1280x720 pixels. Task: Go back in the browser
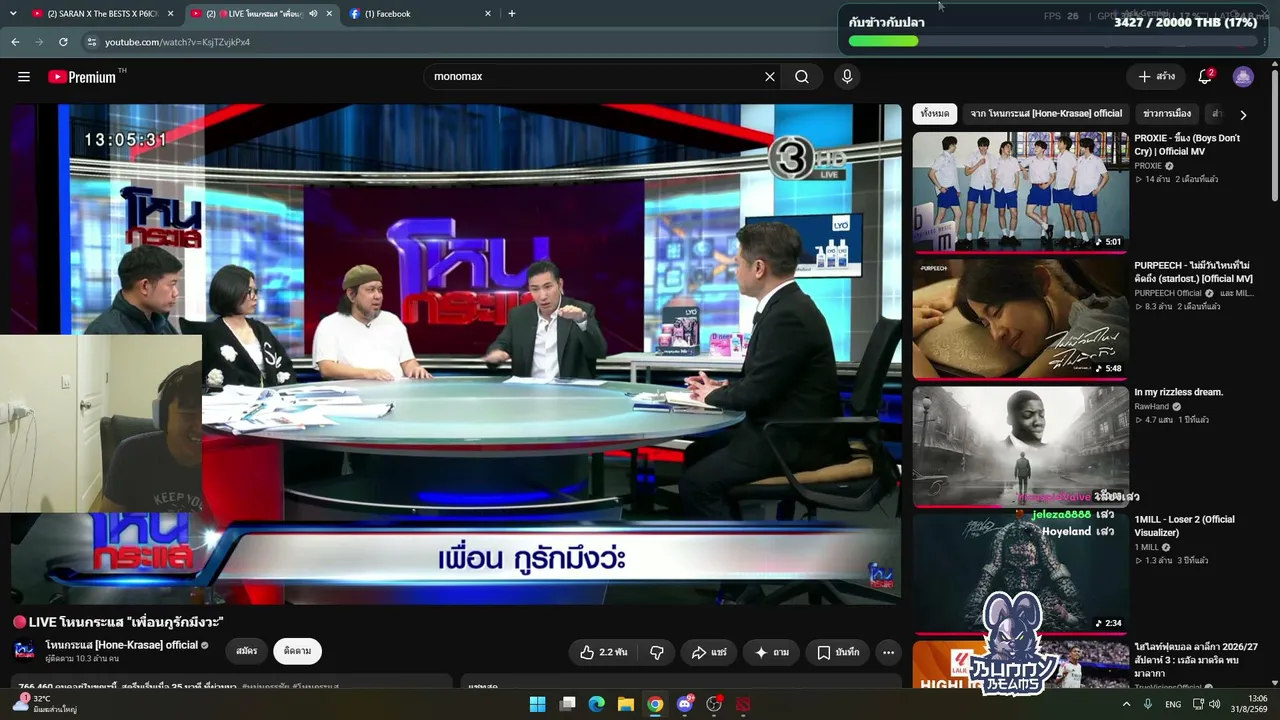click(x=15, y=42)
